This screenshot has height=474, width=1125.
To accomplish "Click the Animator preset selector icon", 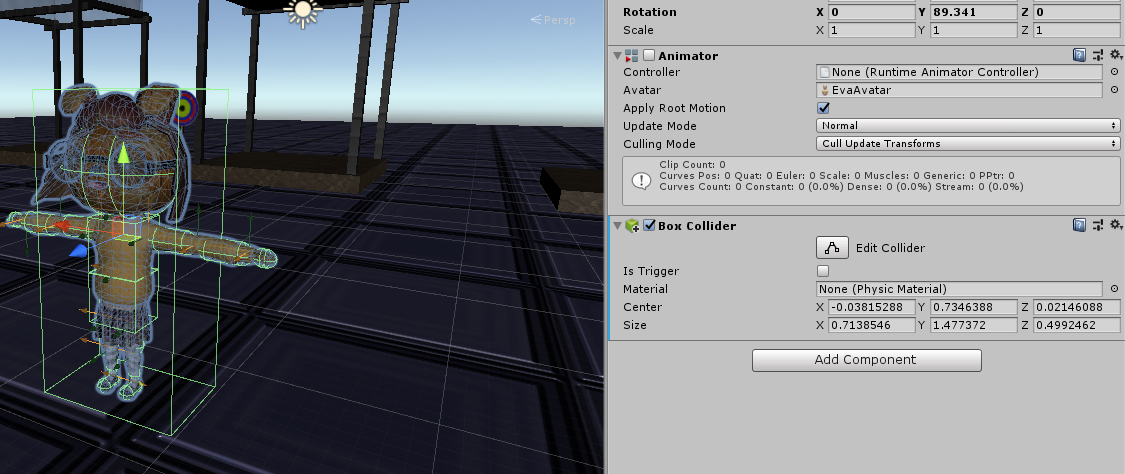I will pos(1097,56).
